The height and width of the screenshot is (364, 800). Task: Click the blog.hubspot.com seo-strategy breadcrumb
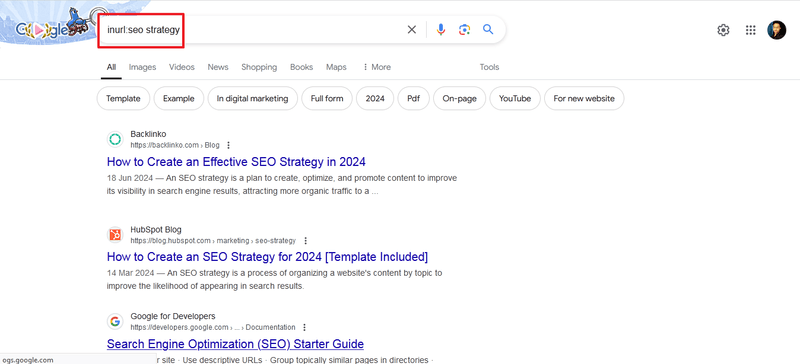pos(213,240)
